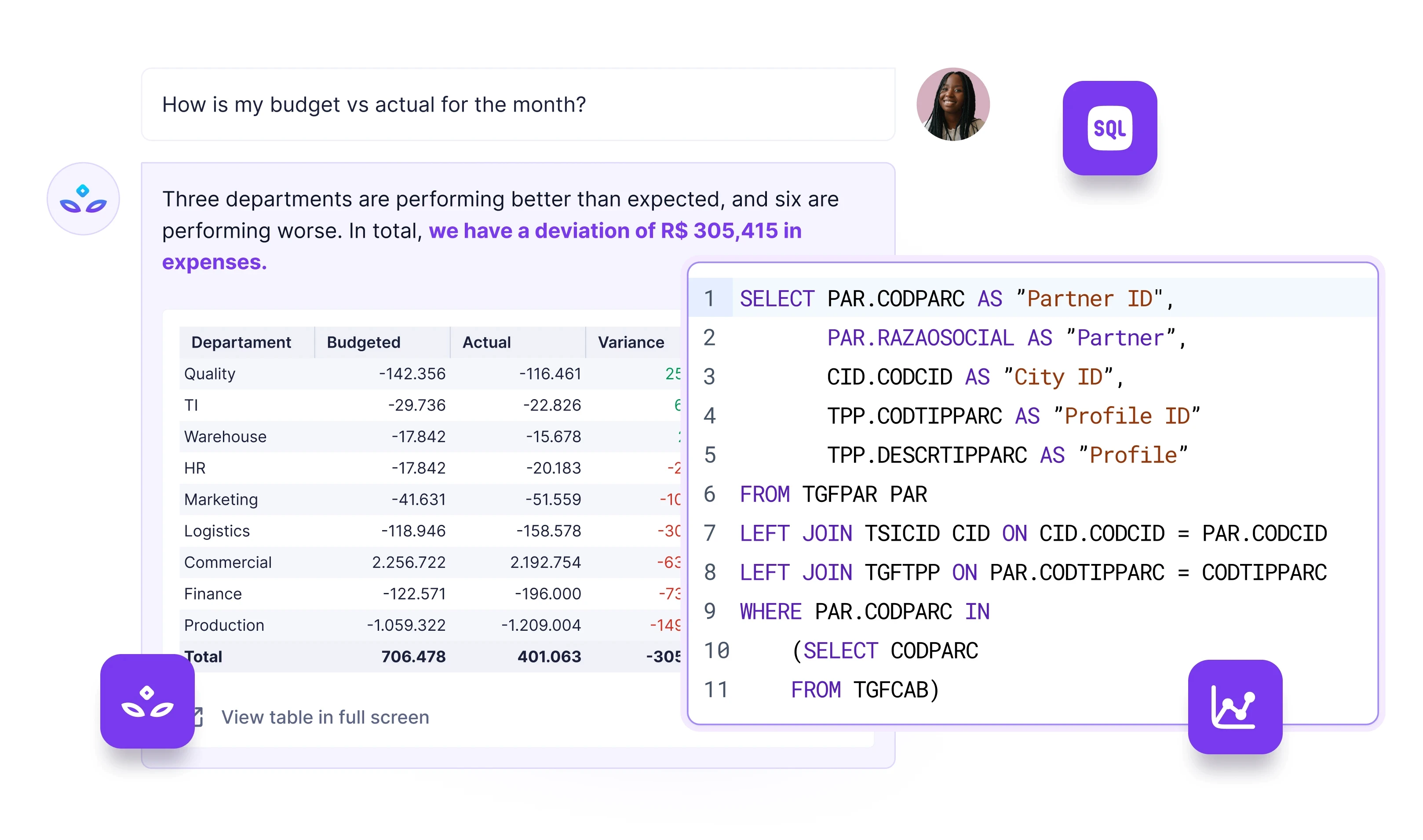
Task: Select the Marketing row label
Action: point(221,499)
